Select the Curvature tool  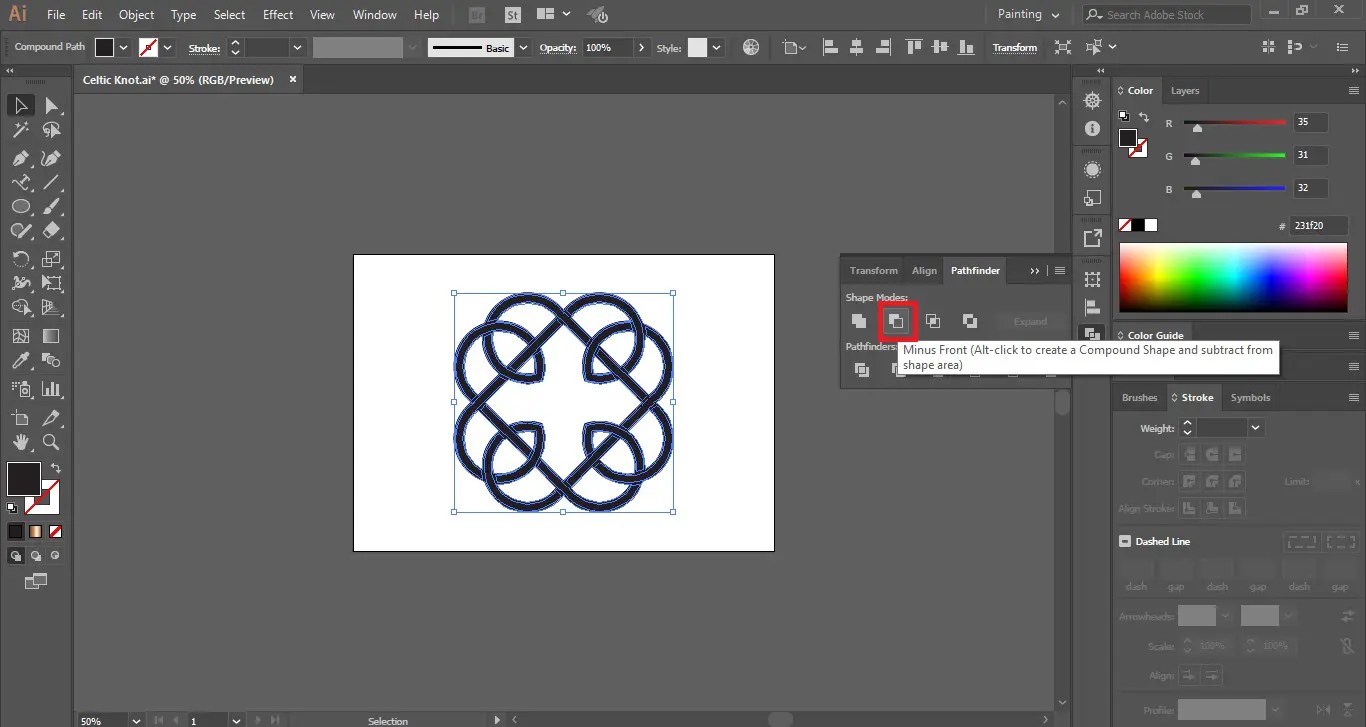[x=52, y=158]
